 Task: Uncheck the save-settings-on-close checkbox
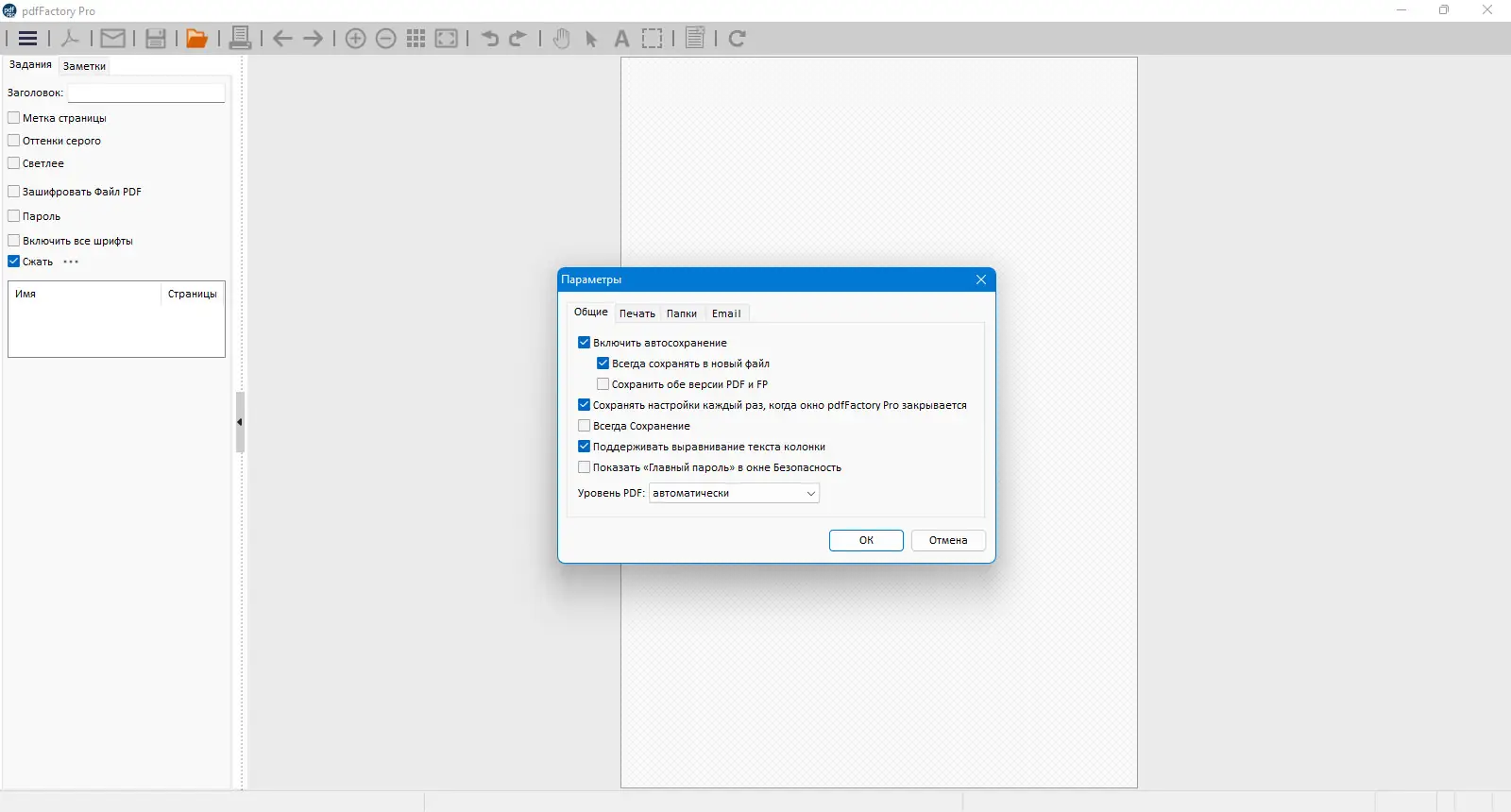coord(584,405)
